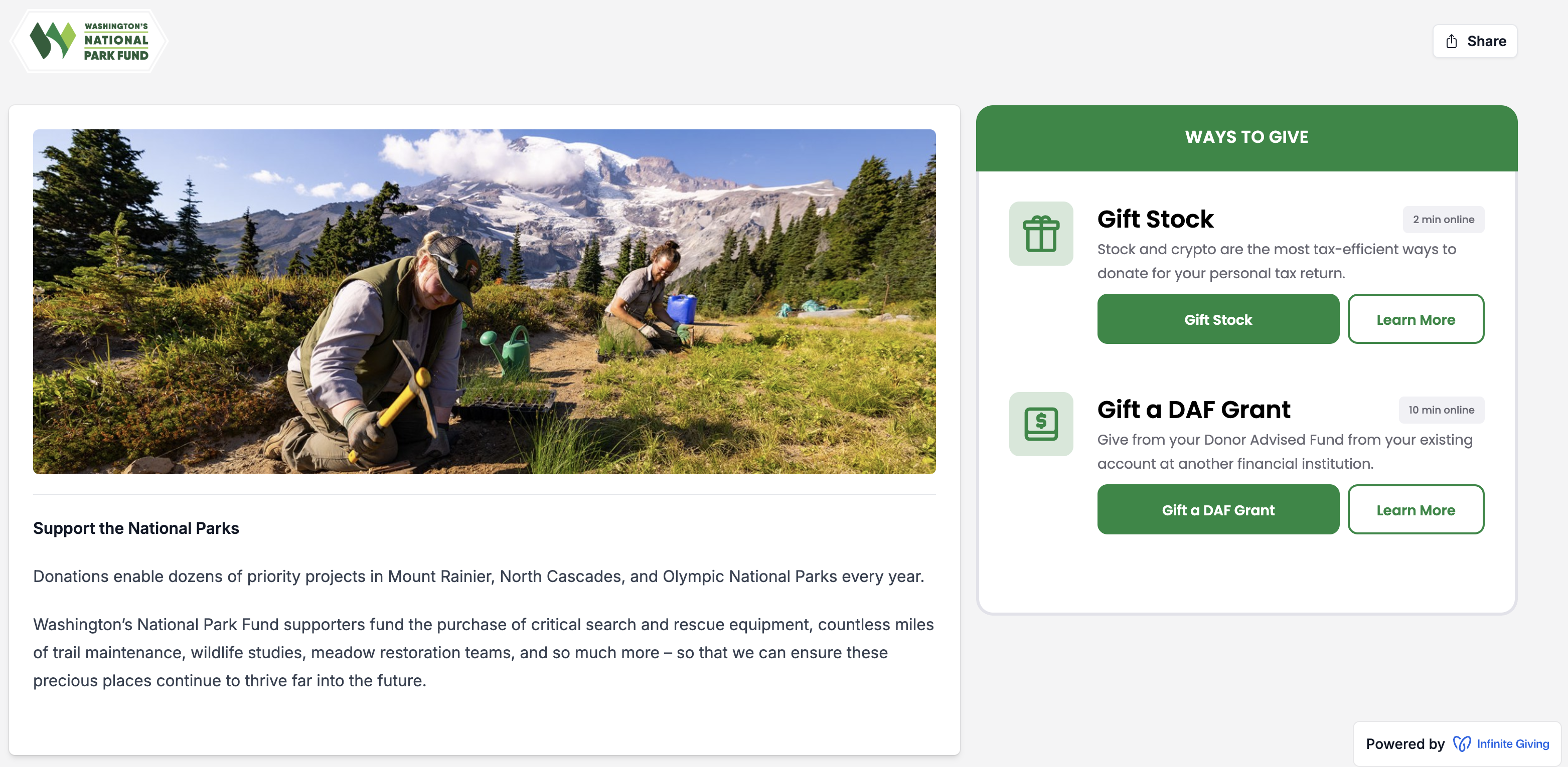
Task: Open the Share button
Action: point(1475,41)
